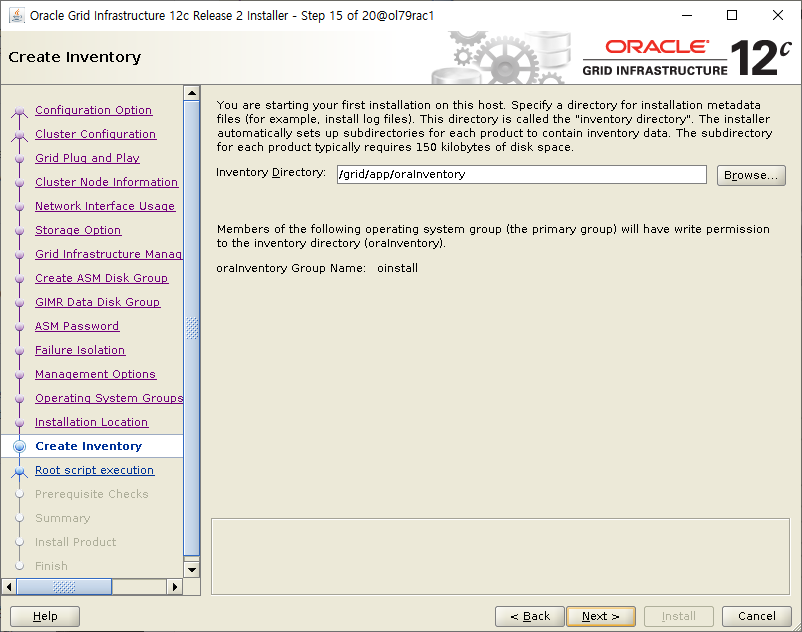The height and width of the screenshot is (632, 802).
Task: Click the step list scroll-down arrow
Action: click(x=192, y=569)
